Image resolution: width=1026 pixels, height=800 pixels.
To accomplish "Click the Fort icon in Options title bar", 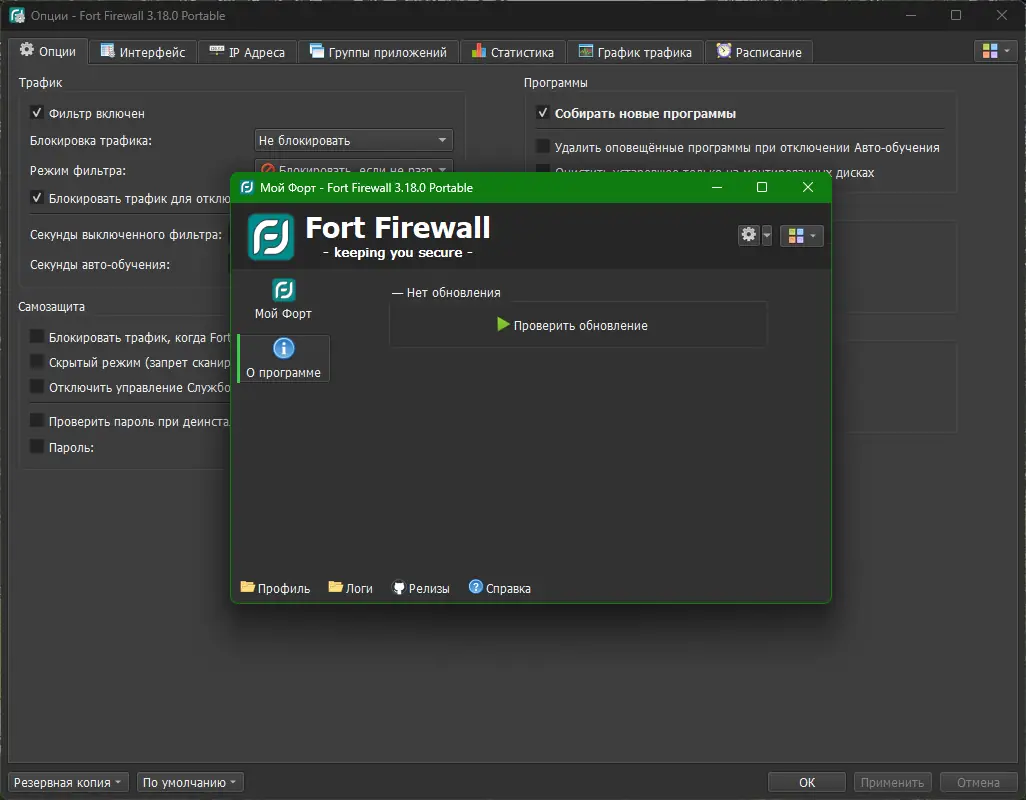I will tap(17, 15).
